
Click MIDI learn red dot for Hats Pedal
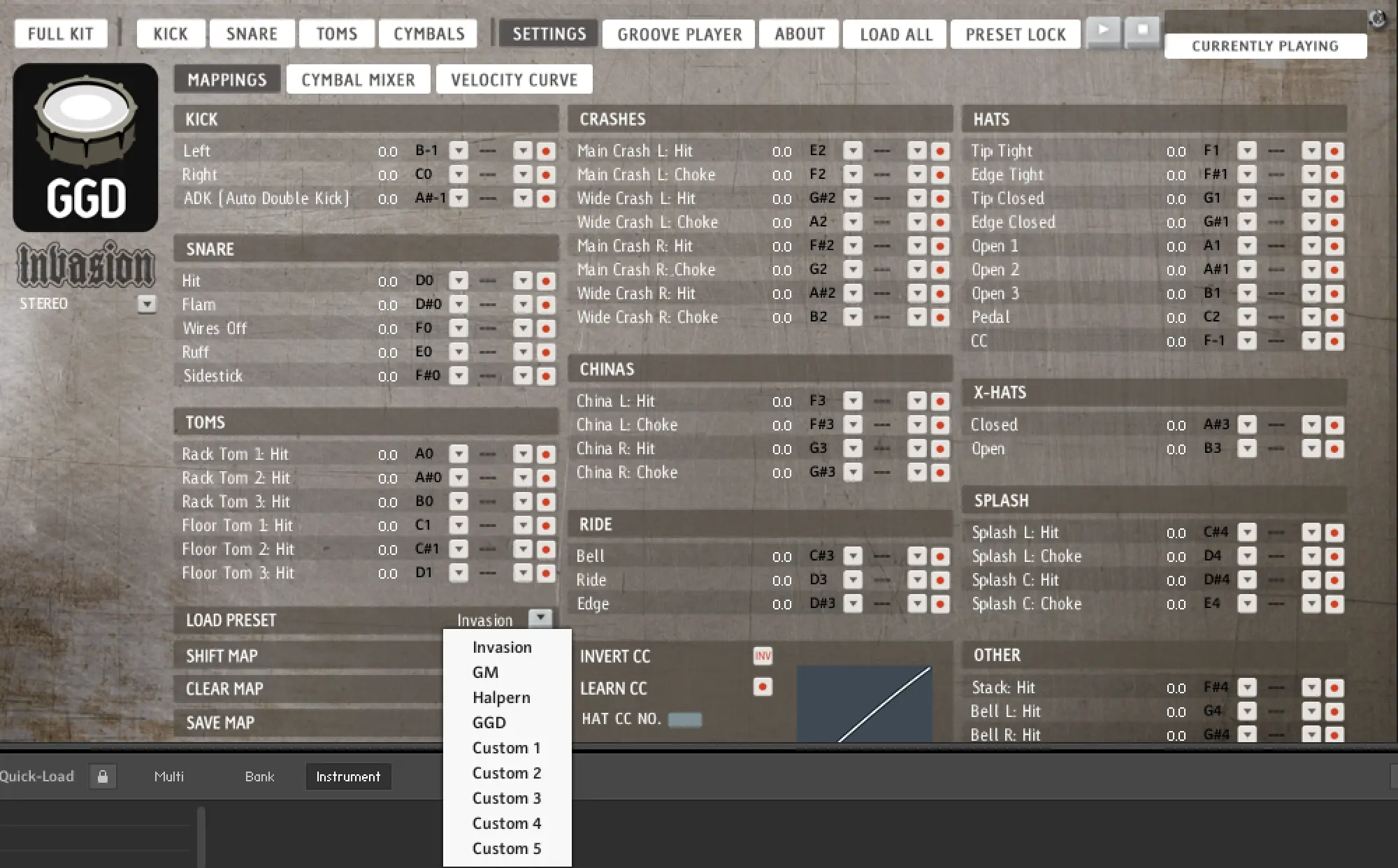[x=1334, y=317]
